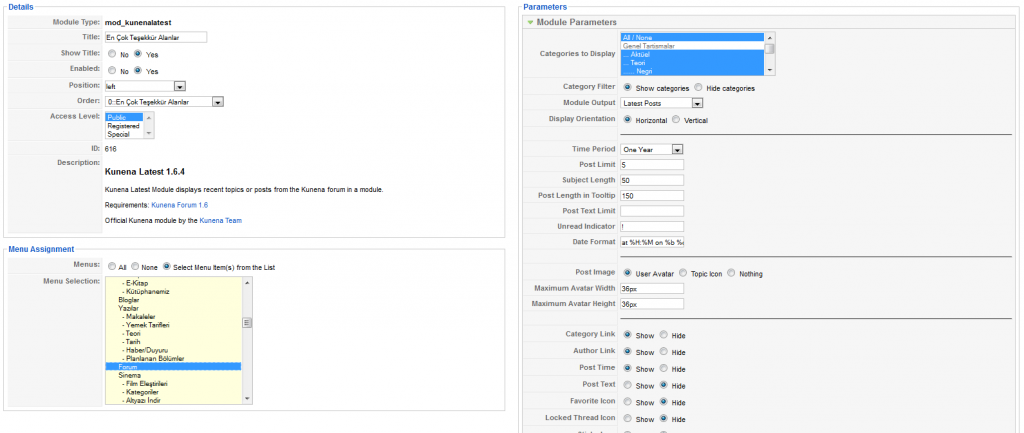Select Menus None radio option
1024x433 pixels.
pyautogui.click(x=135, y=266)
